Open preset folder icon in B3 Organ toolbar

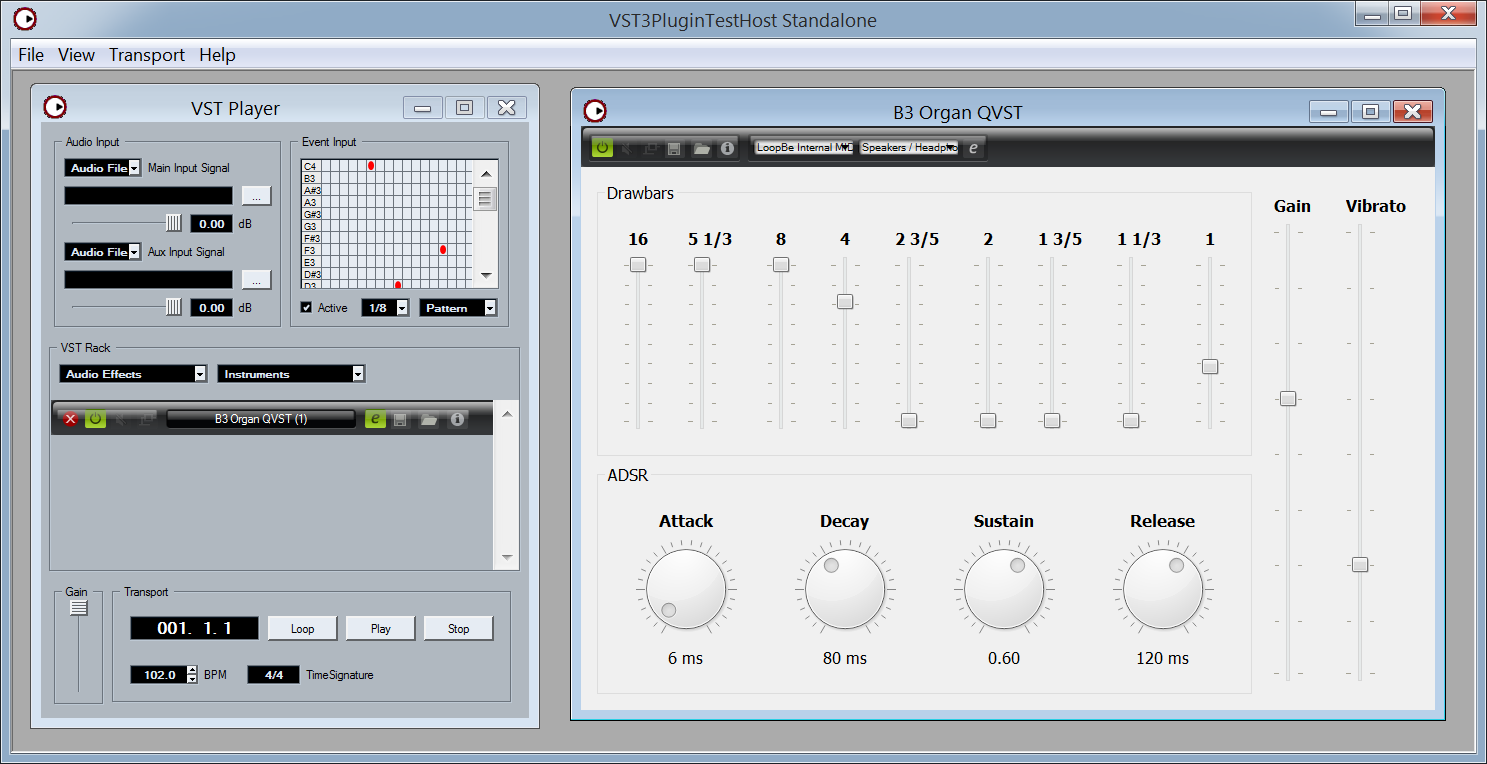coord(701,148)
